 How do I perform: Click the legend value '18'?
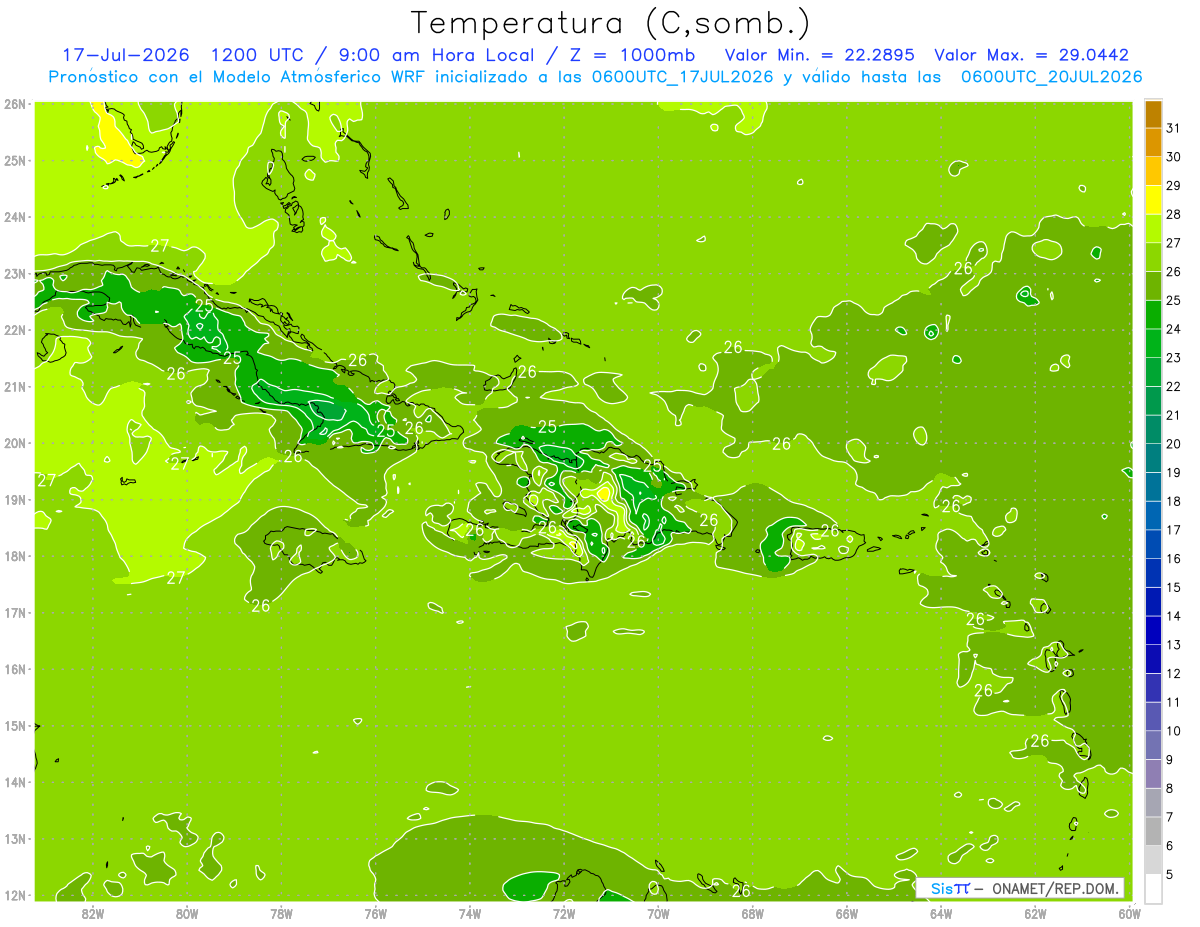tap(1173, 501)
